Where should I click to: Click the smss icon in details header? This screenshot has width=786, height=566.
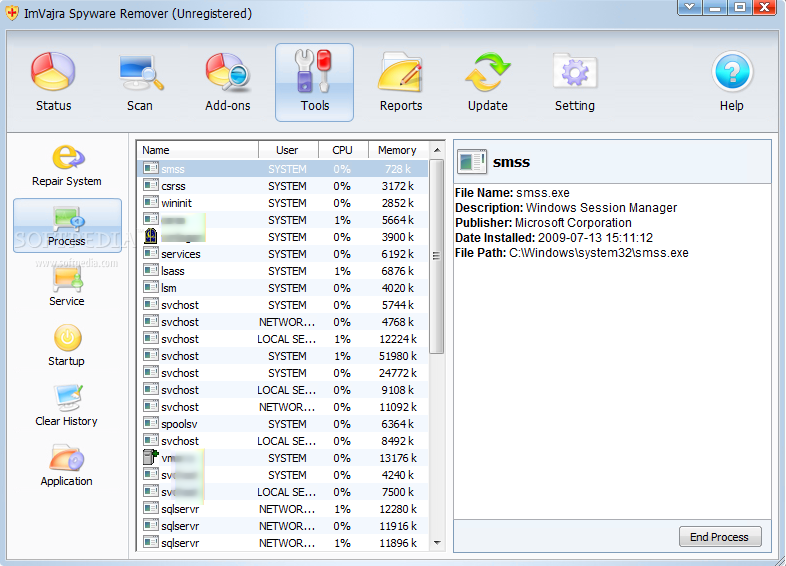point(472,161)
